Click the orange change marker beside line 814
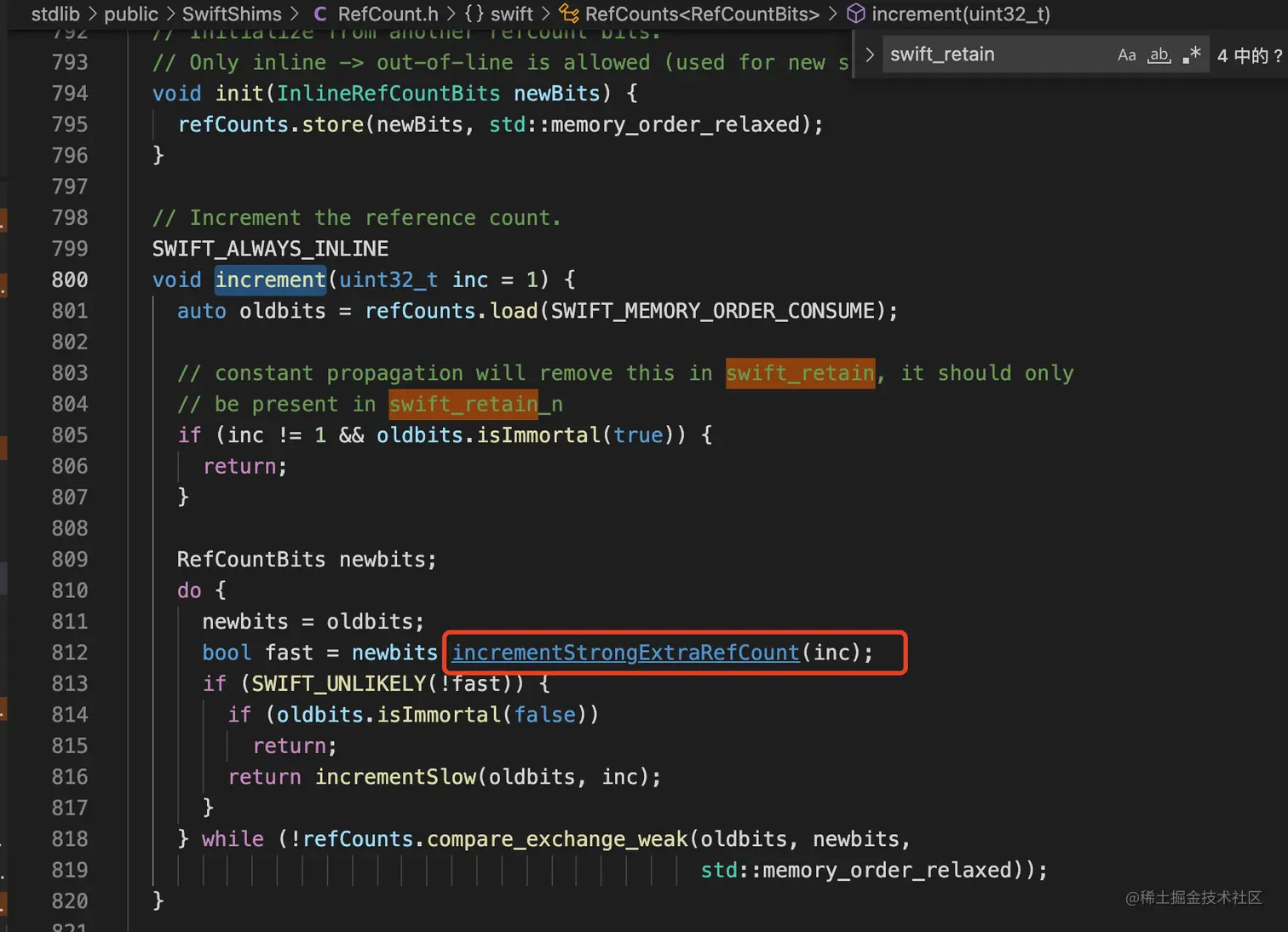 coord(3,709)
